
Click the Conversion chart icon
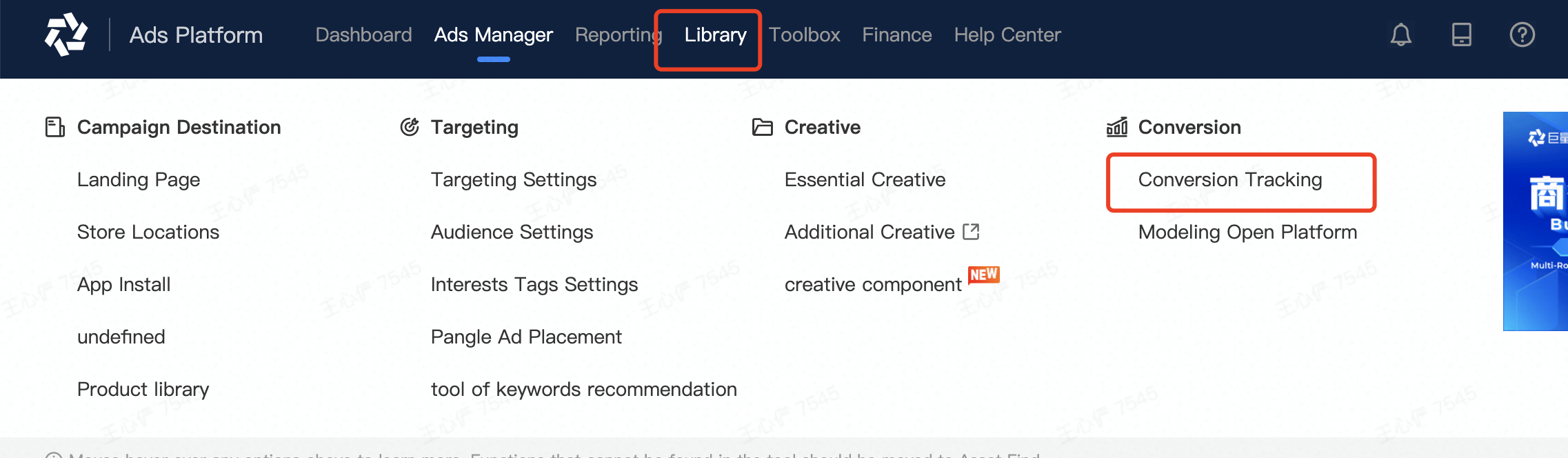tap(1117, 127)
